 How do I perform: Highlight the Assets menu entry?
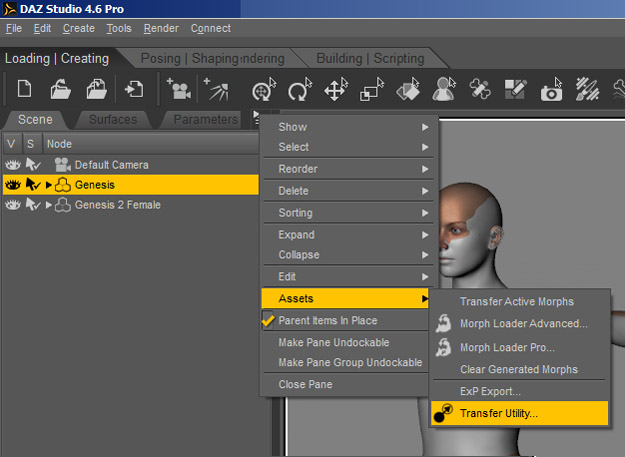click(x=346, y=298)
